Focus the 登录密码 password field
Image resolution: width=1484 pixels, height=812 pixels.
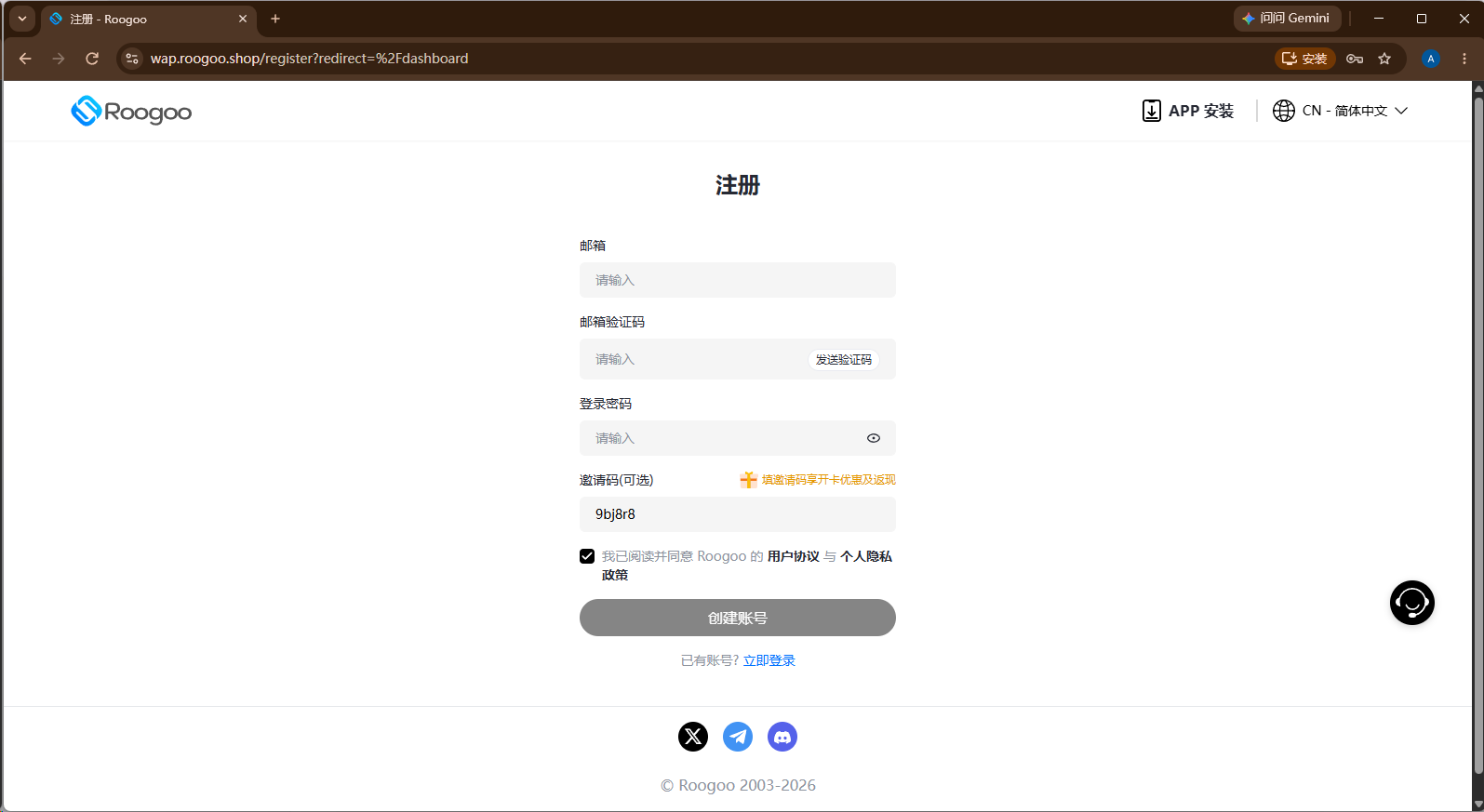point(738,438)
